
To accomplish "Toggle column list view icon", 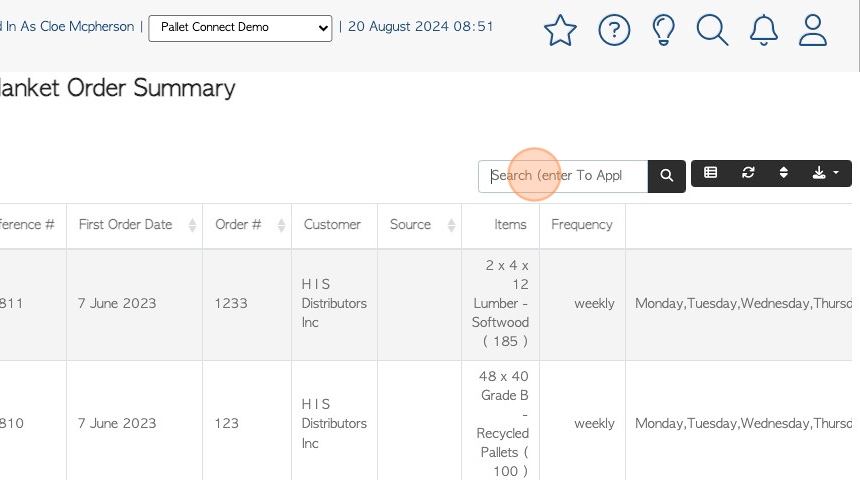I will (x=710, y=173).
